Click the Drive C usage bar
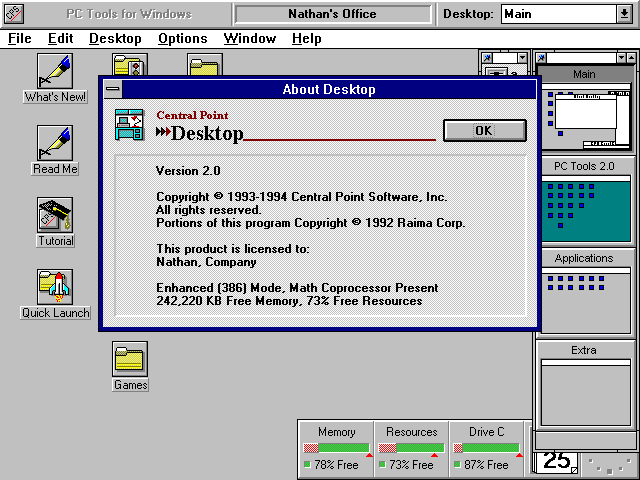This screenshot has width=640, height=480. pyautogui.click(x=486, y=448)
